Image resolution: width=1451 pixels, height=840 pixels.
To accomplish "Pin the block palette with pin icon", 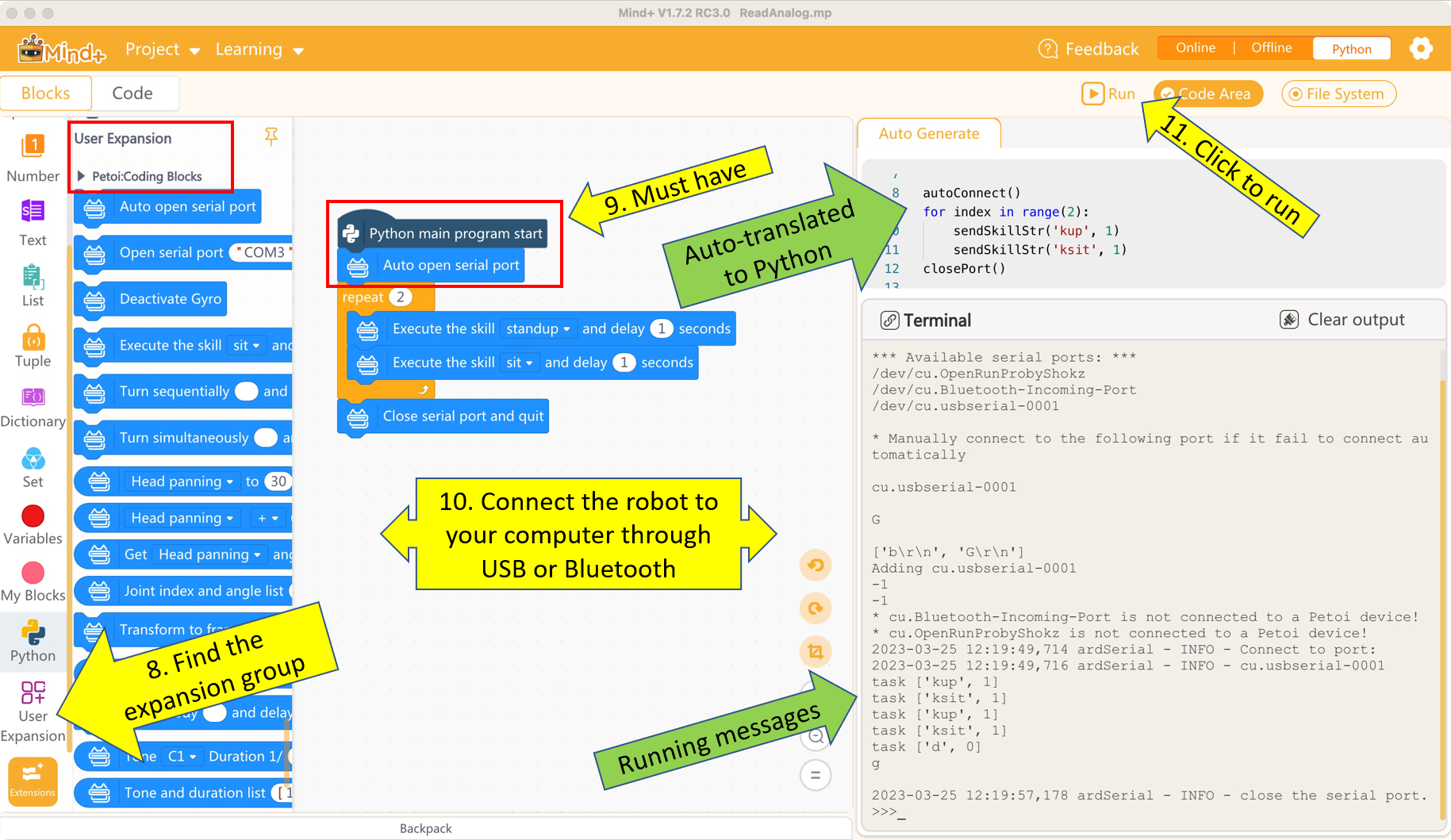I will point(271,136).
